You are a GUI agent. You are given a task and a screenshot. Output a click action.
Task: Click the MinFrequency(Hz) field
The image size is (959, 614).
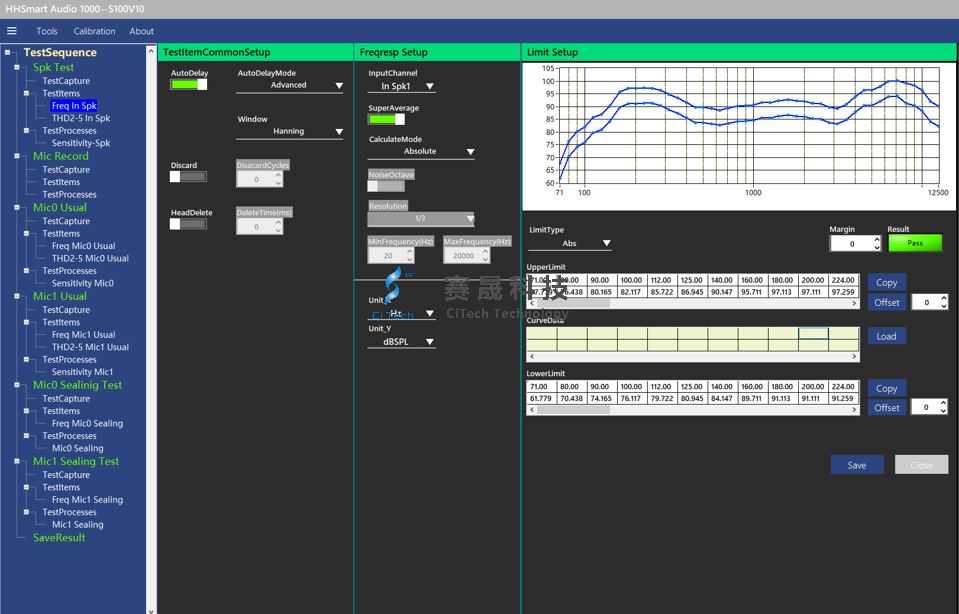click(388, 256)
